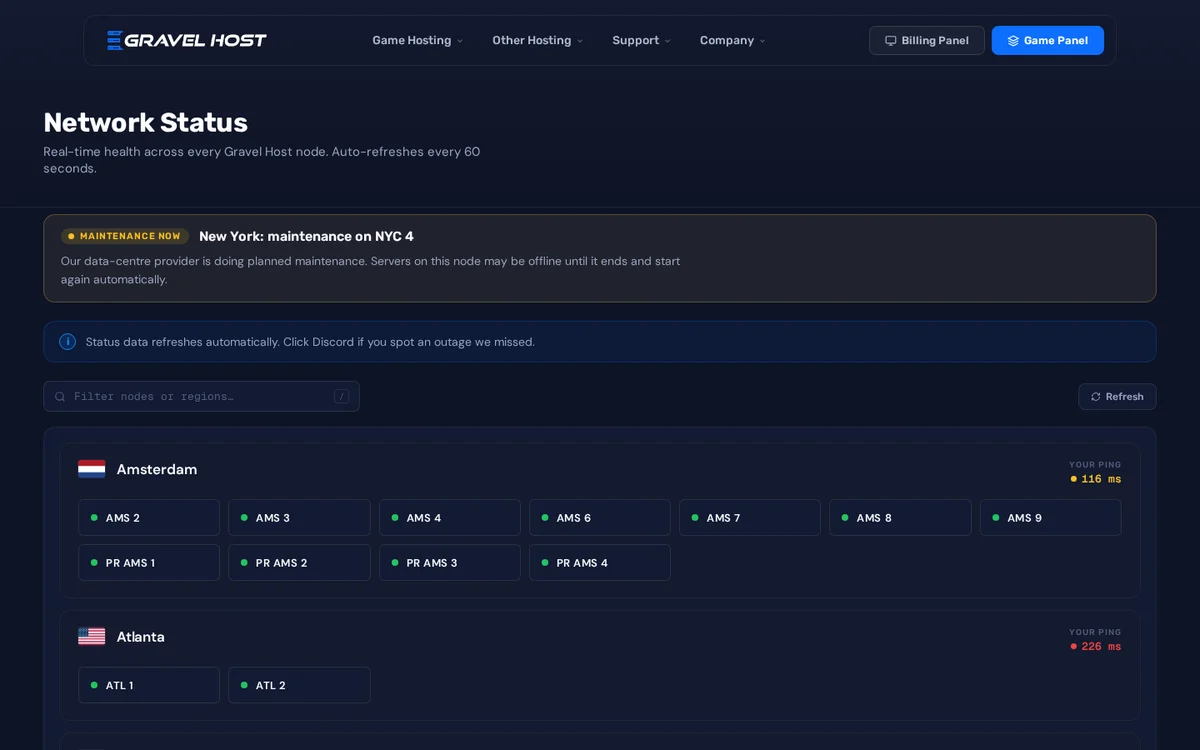
Task: Select the AMS 9 node
Action: click(x=1051, y=518)
